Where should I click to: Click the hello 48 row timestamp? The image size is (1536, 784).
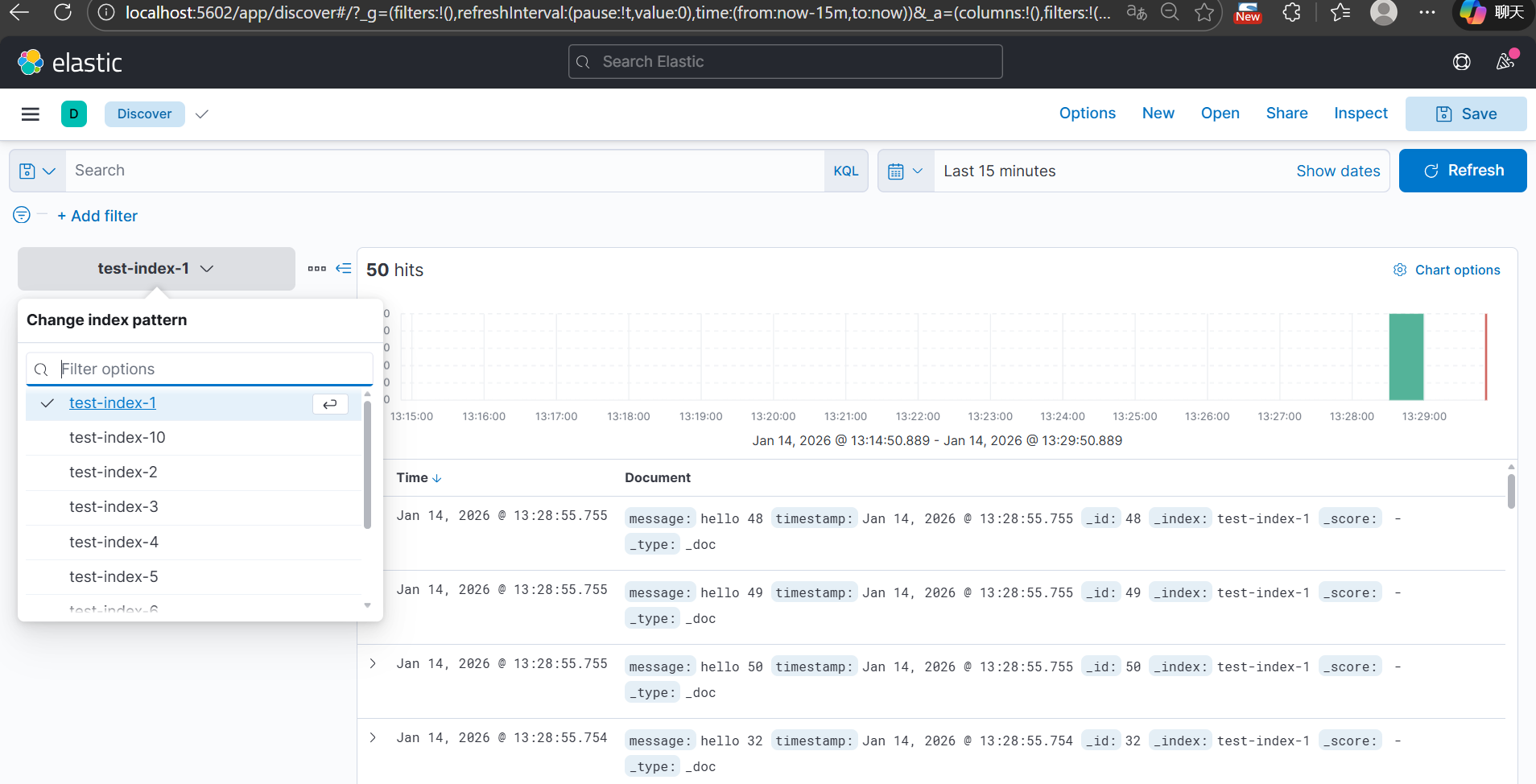coord(502,516)
